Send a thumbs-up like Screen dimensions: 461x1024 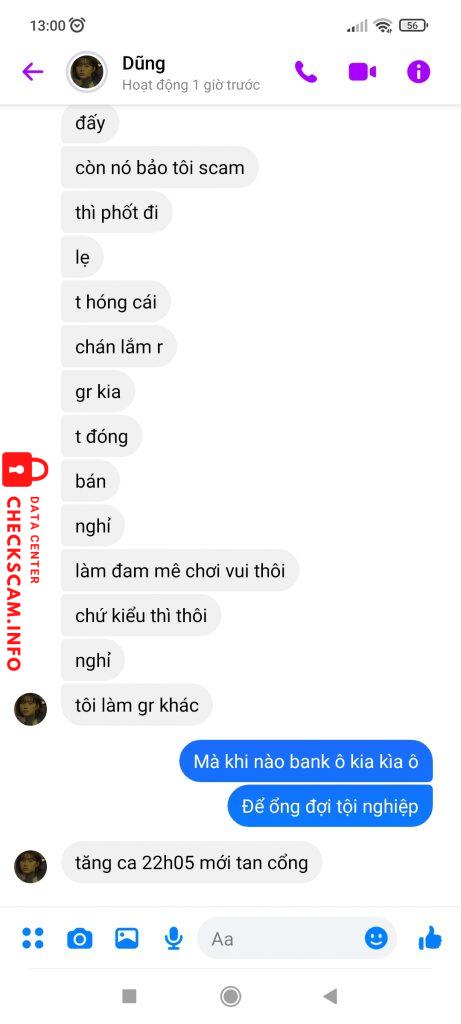click(x=430, y=939)
